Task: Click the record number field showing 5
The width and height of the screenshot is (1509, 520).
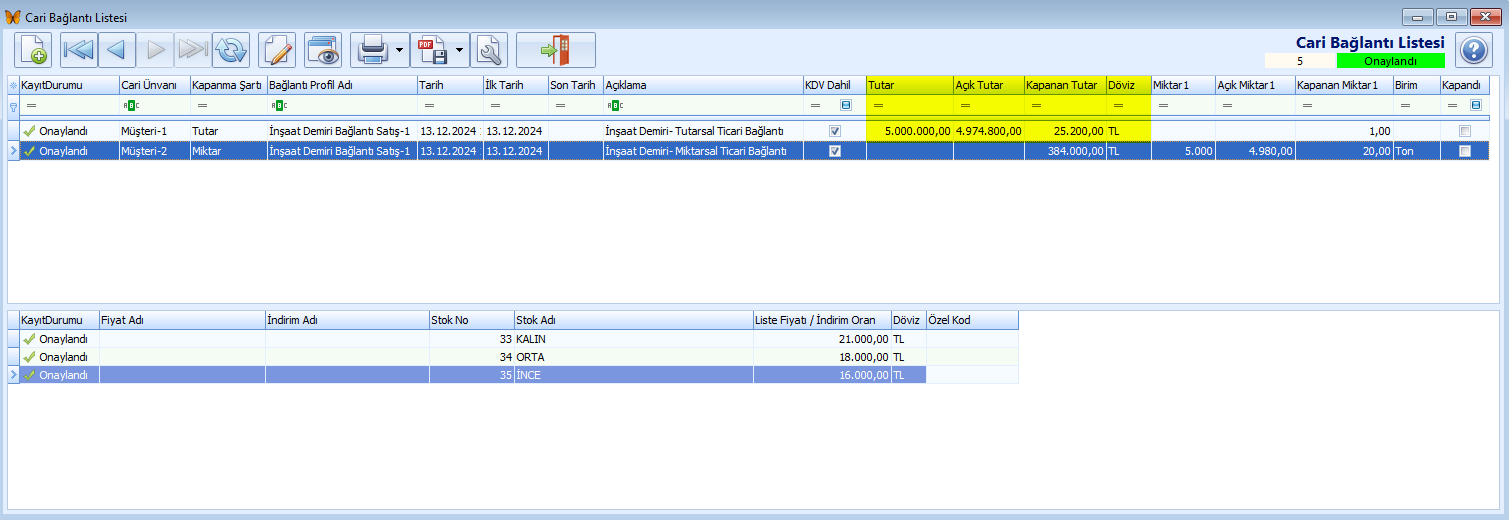Action: (x=1300, y=61)
